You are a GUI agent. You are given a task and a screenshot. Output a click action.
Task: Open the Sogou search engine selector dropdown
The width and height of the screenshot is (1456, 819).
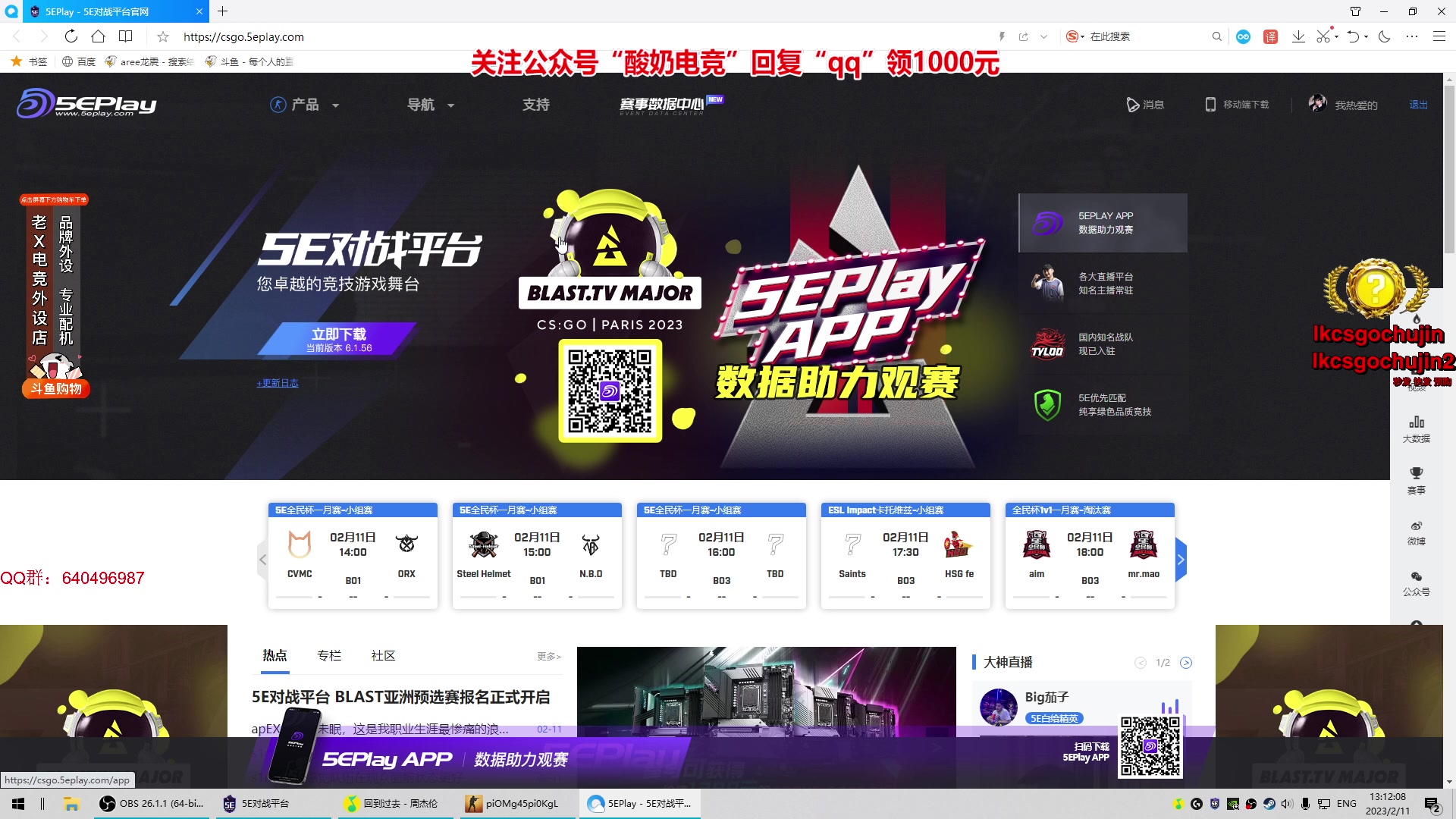point(1075,36)
